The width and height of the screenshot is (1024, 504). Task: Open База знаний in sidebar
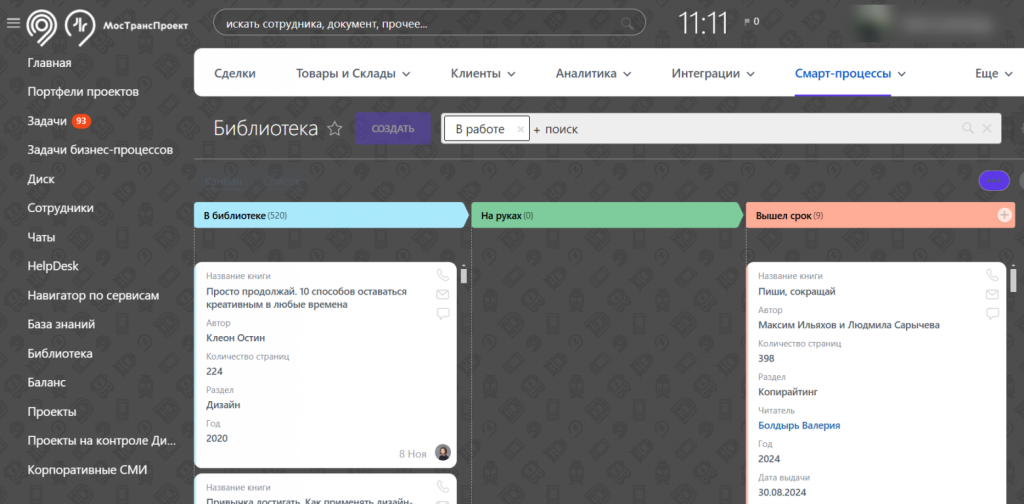click(61, 324)
